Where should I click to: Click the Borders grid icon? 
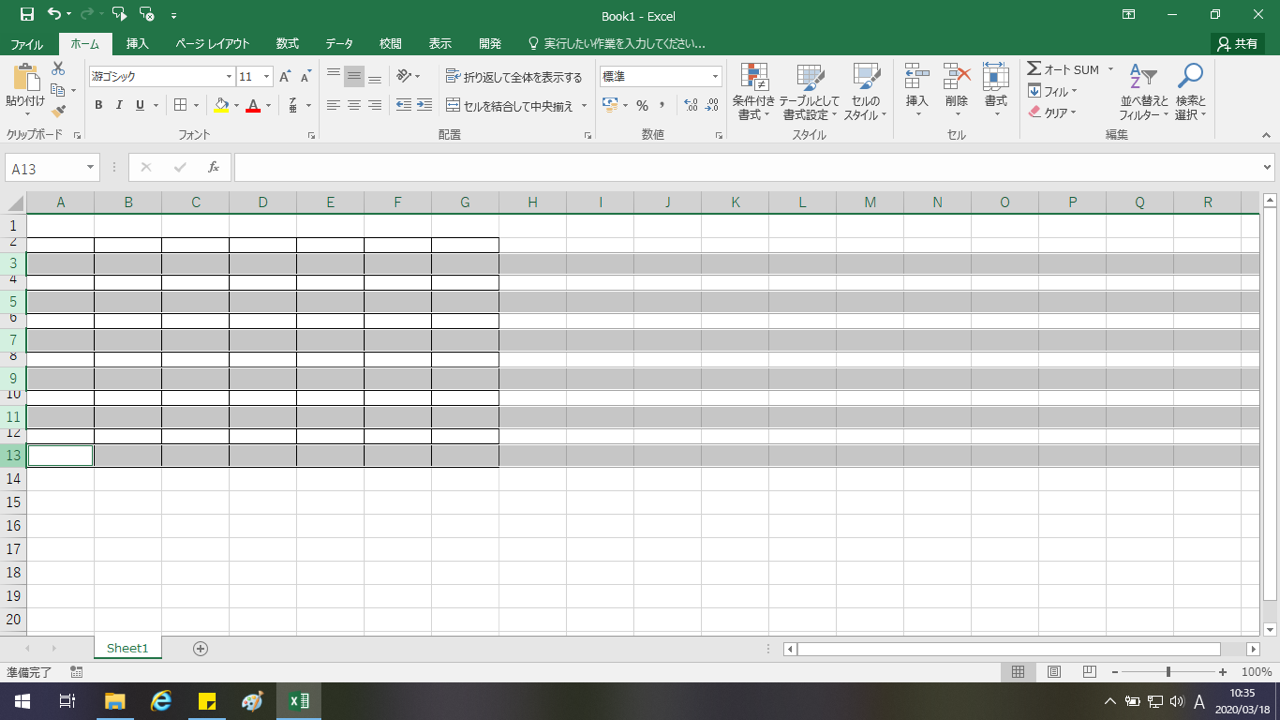click(x=180, y=105)
